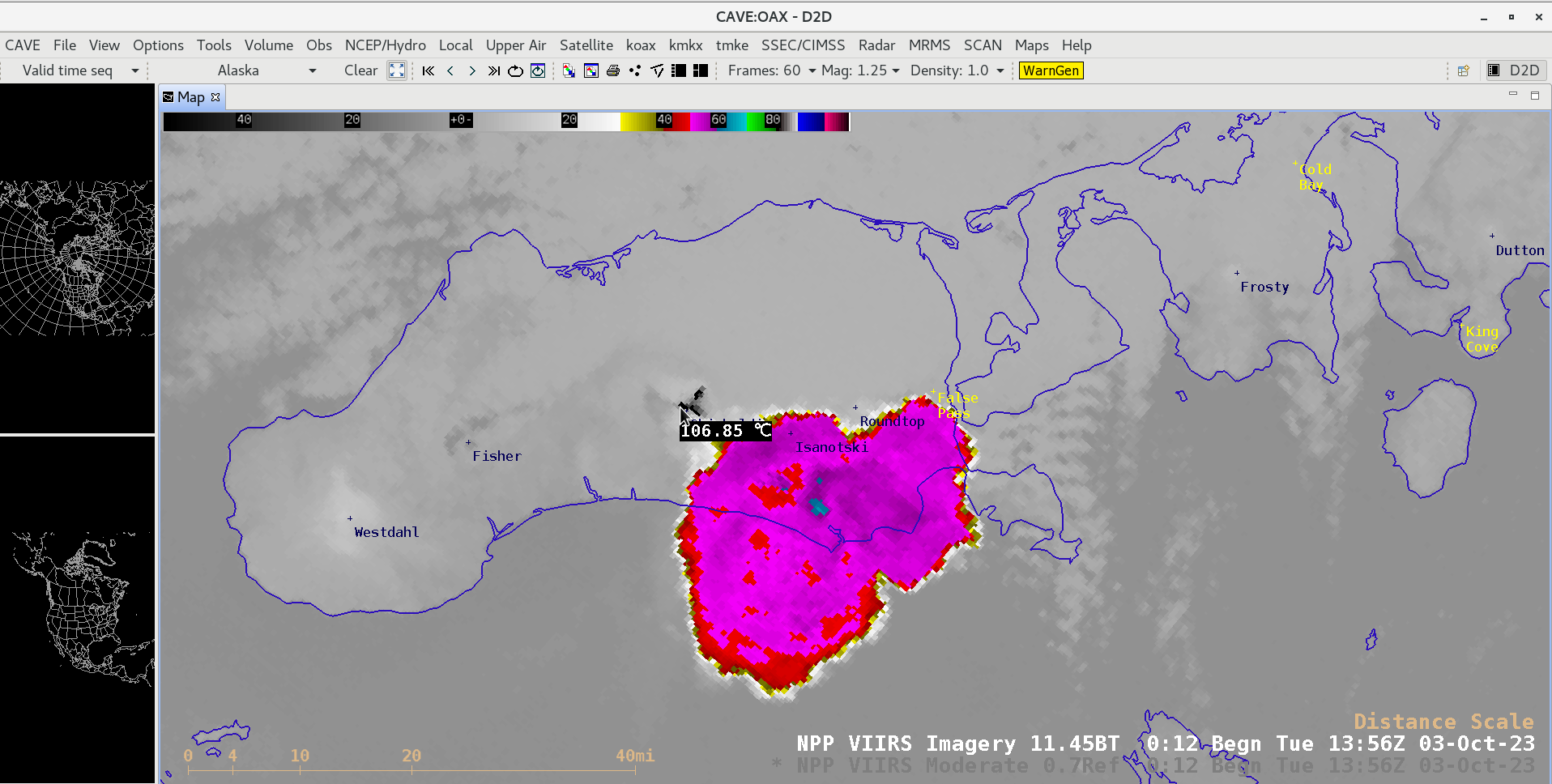Click the Westdahl map label
Screen dimensions: 1552x784
(x=386, y=532)
